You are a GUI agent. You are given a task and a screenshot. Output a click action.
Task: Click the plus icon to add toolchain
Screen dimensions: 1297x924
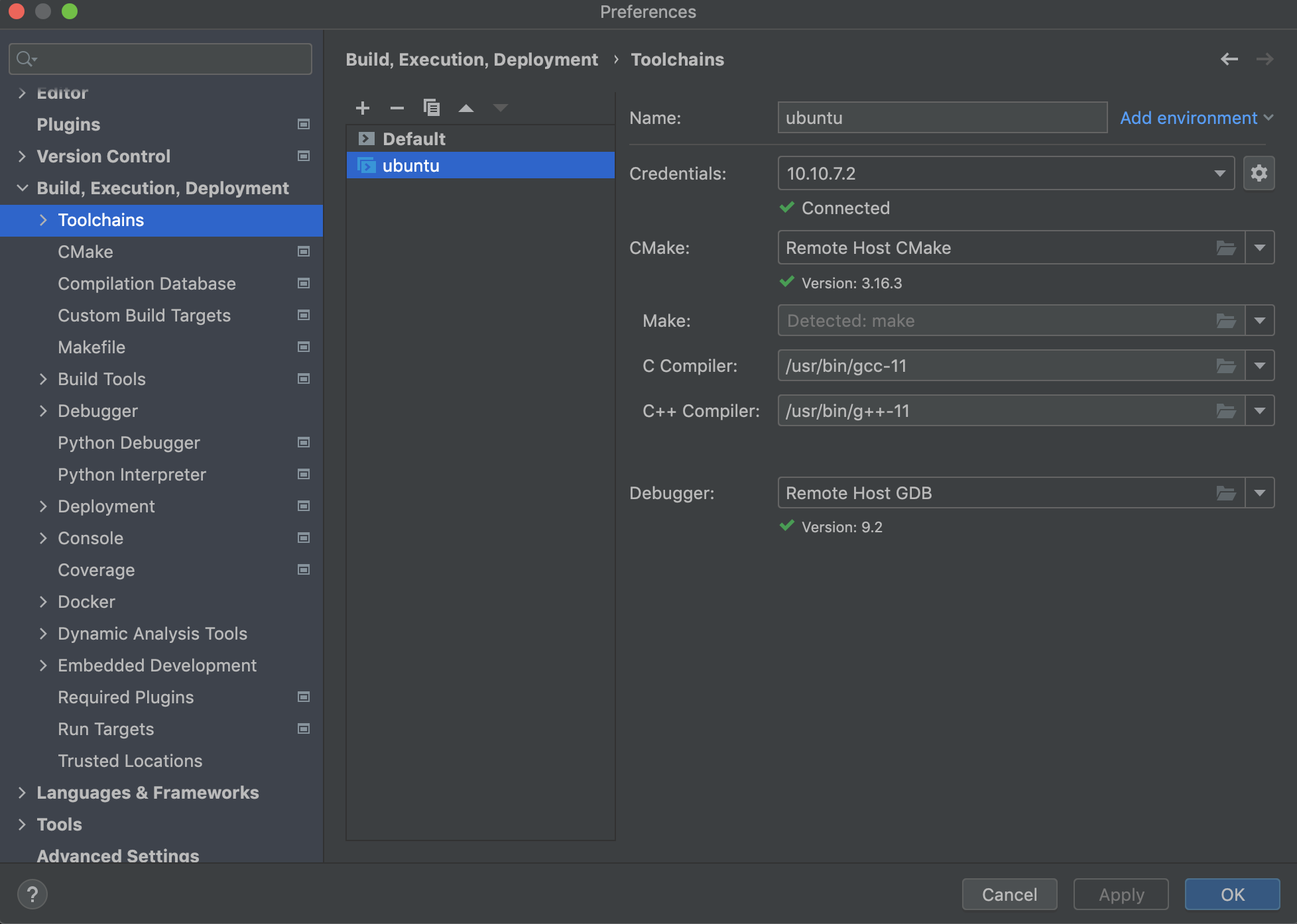point(363,108)
